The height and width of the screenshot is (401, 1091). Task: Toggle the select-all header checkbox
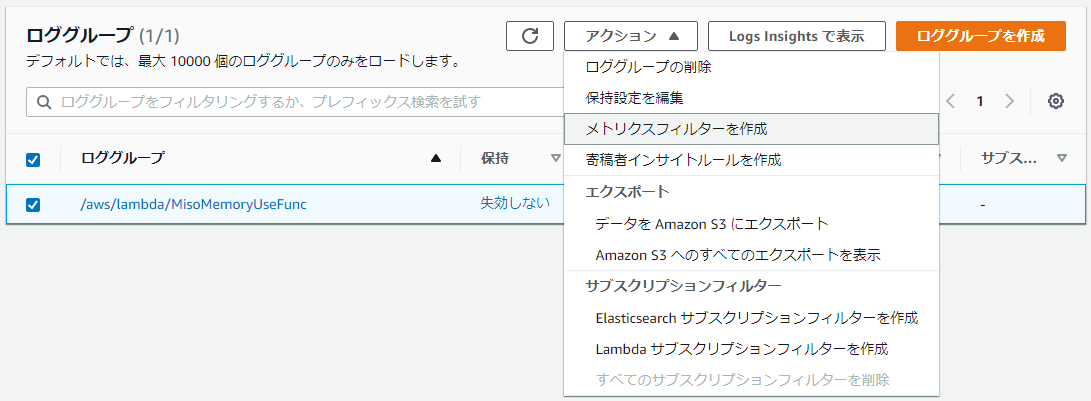click(33, 159)
